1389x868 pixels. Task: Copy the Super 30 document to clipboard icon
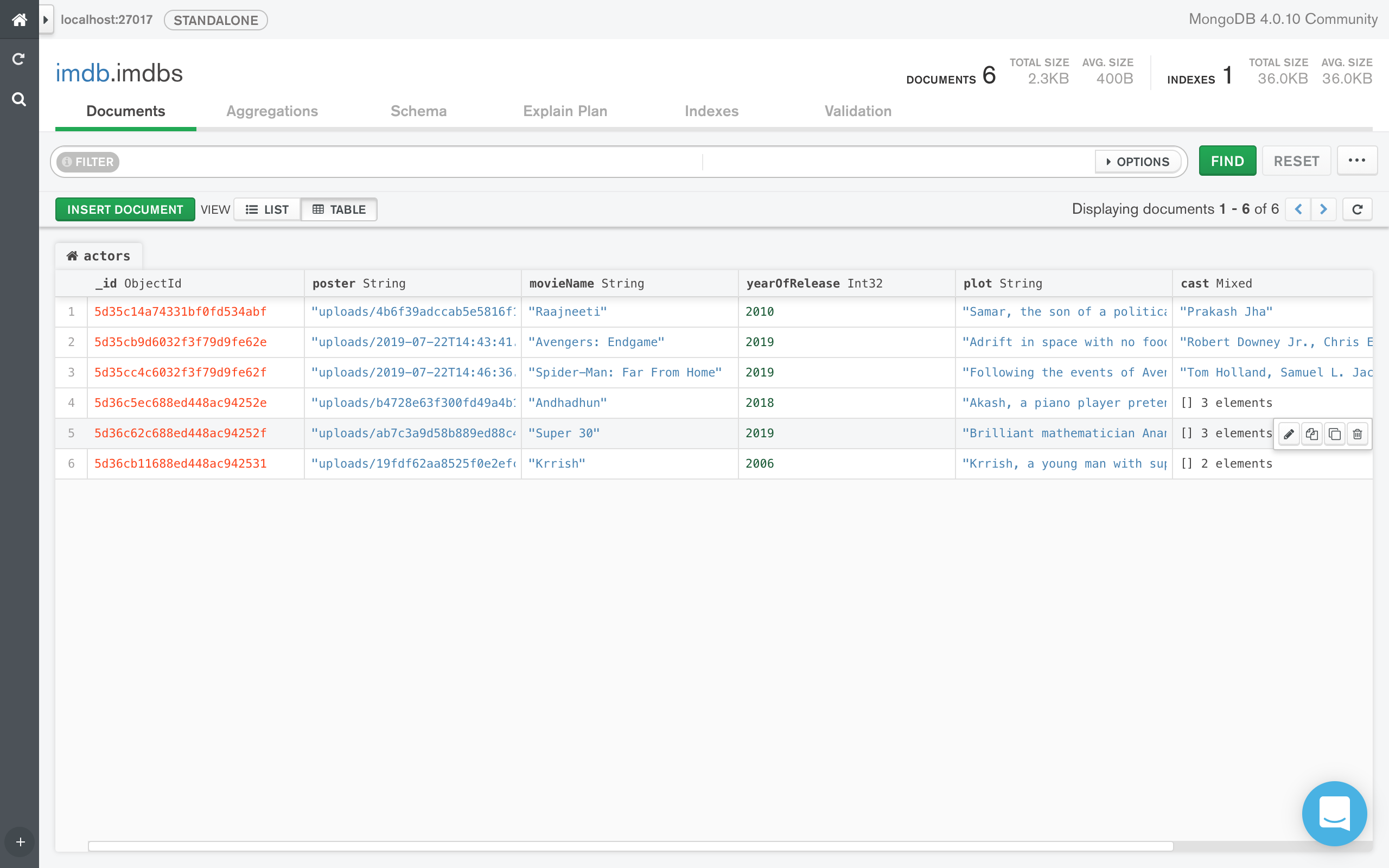coord(1312,434)
